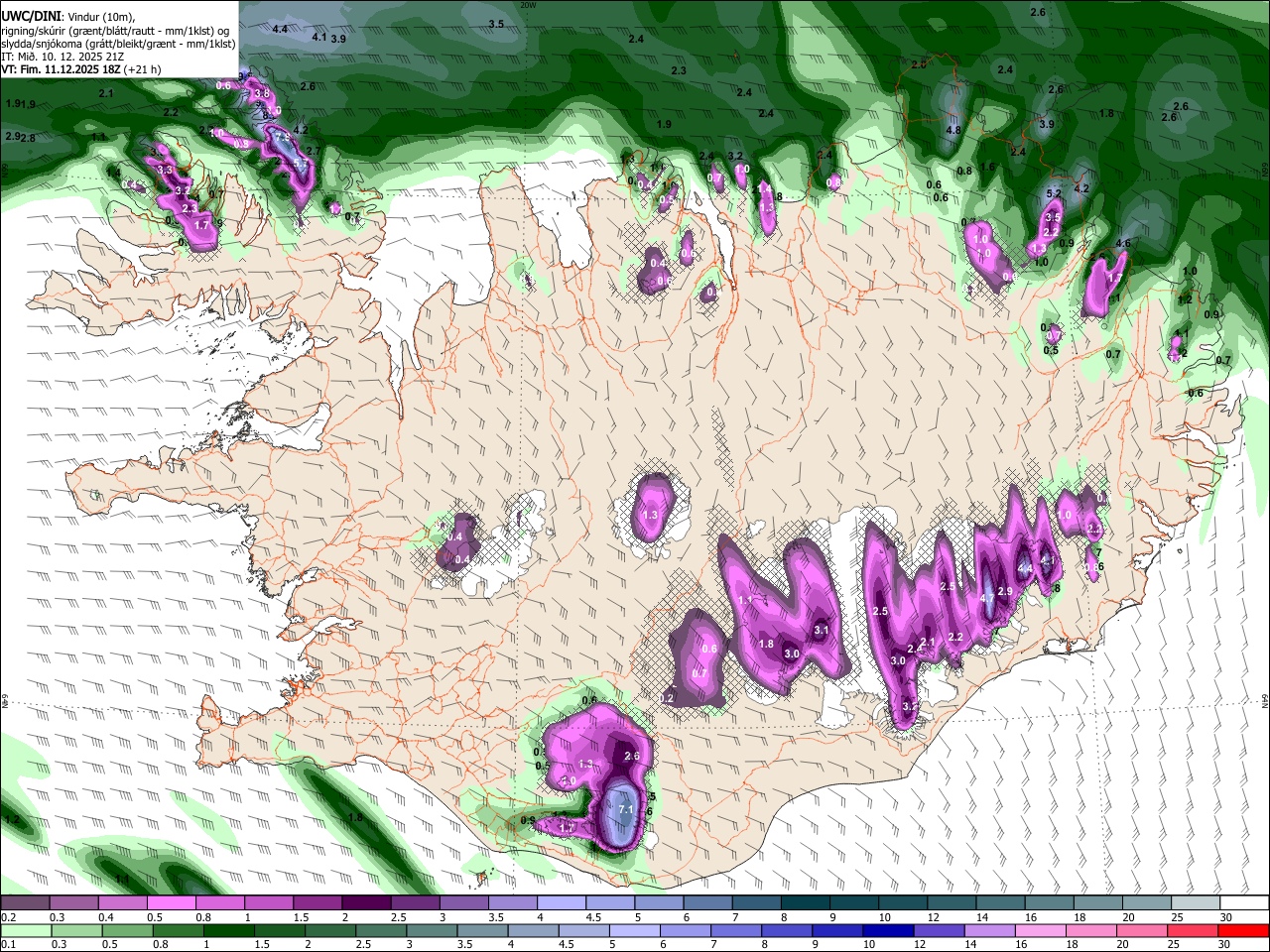The image size is (1270, 952).
Task: Select the line starting "rigning/skúrir (grænt/blátt/rautt"
Action: click(x=114, y=31)
